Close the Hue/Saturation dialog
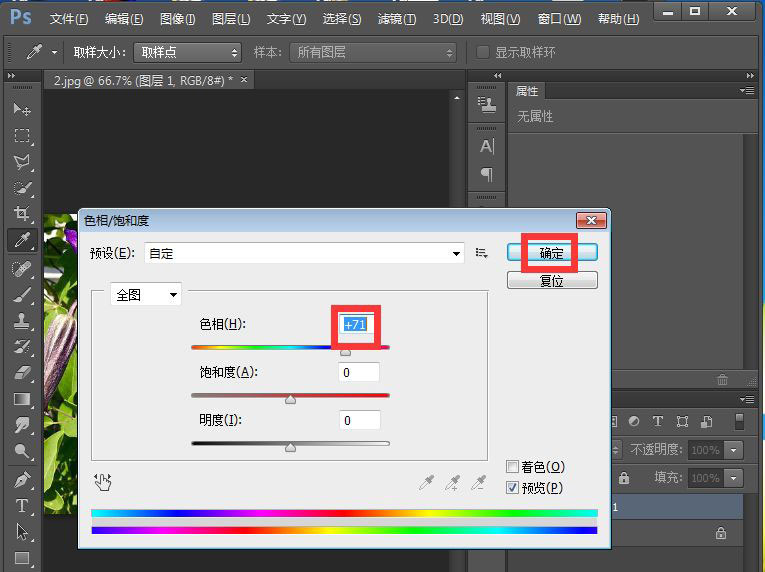Image resolution: width=765 pixels, height=572 pixels. pyautogui.click(x=591, y=221)
